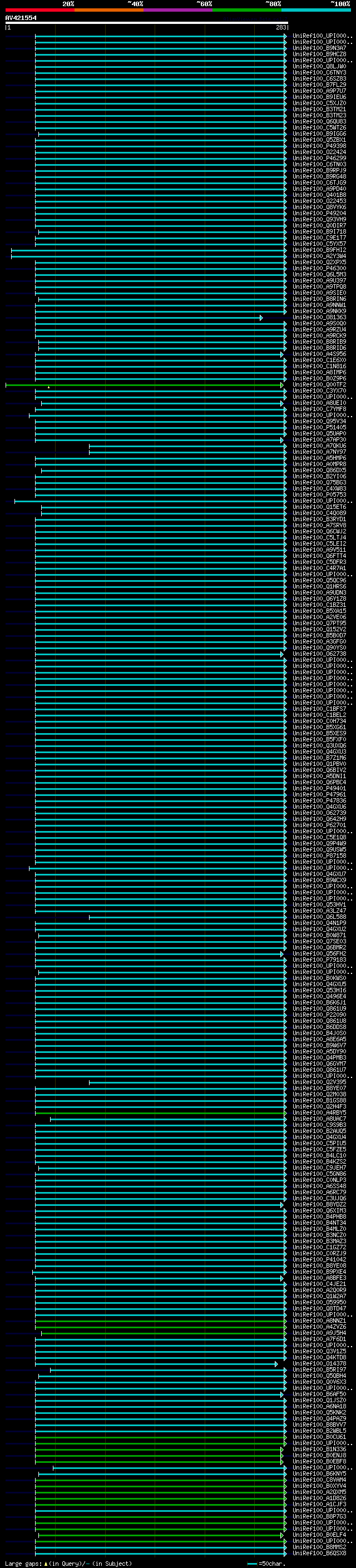Click the cyan ~100% identity legend segment
Image resolution: width=356 pixels, height=1568 pixels.
pyautogui.click(x=317, y=11)
